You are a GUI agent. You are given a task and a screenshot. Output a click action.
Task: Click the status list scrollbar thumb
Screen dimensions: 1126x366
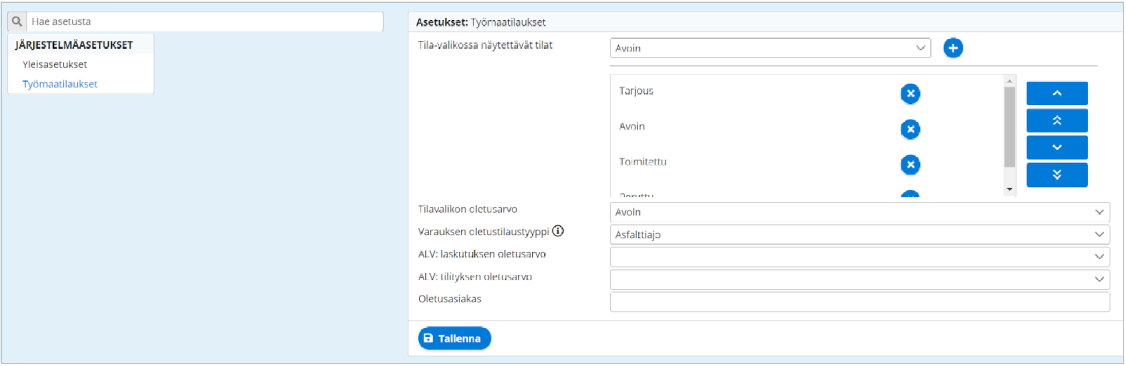[1010, 127]
